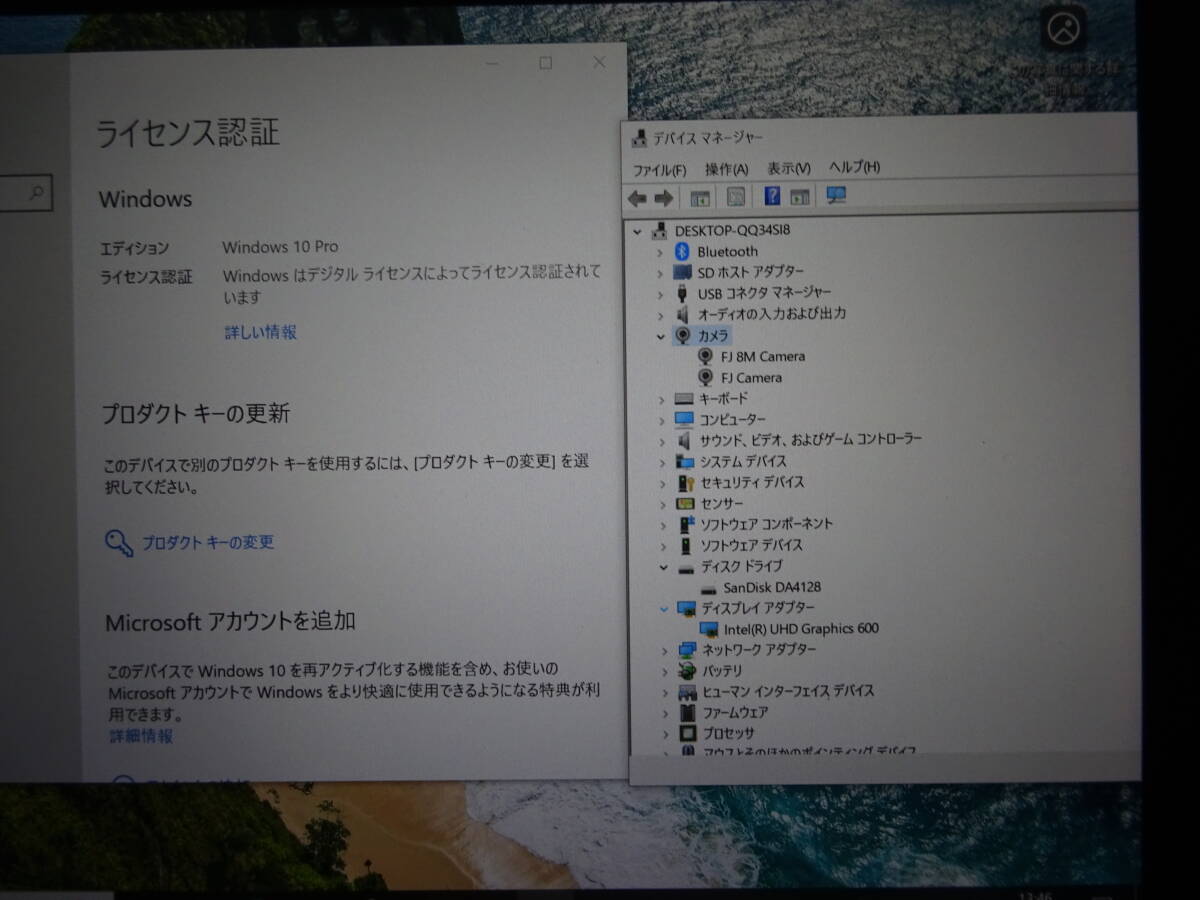Viewport: 1200px width, 900px height.
Task: Click the デバイス マネージャー title bar text
Action: [708, 138]
